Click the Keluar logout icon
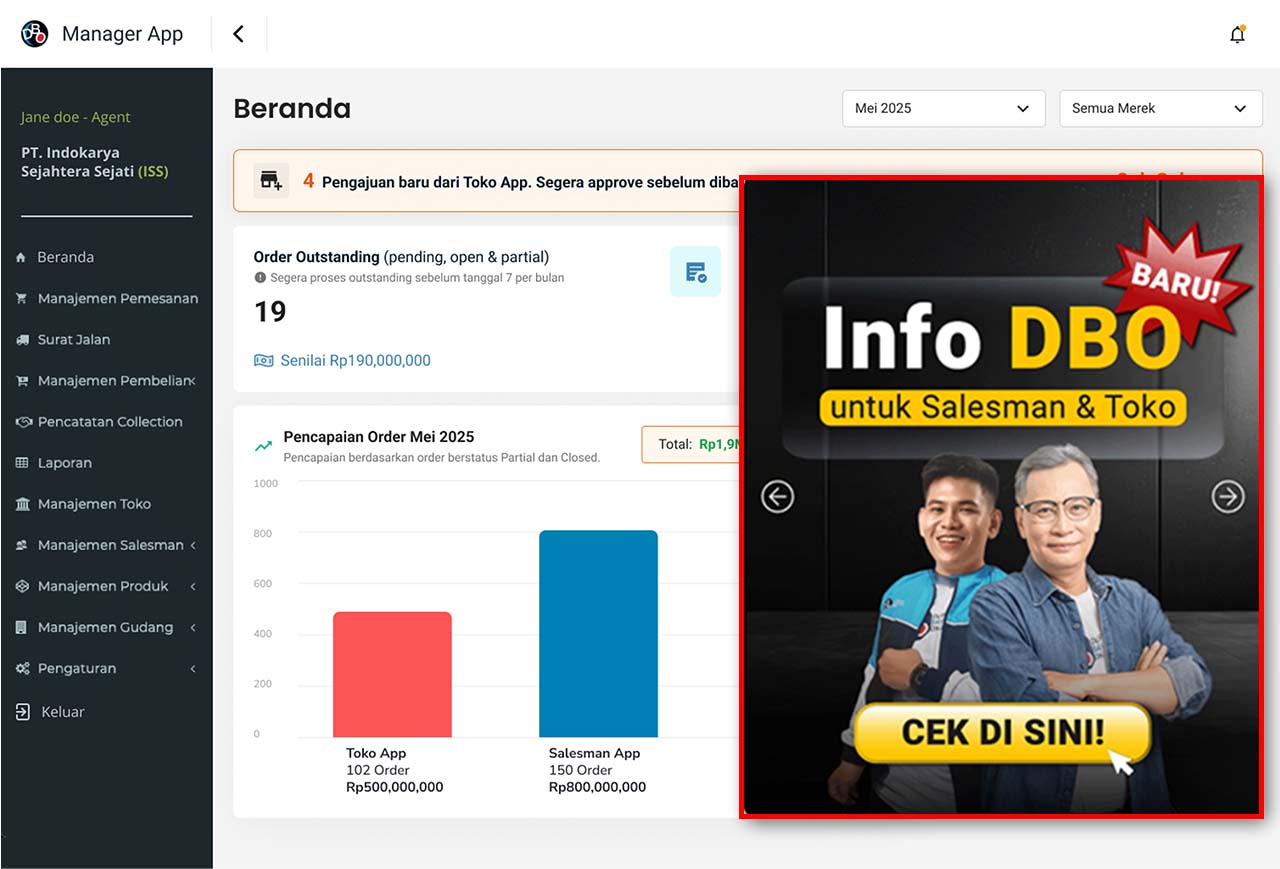Viewport: 1280px width, 869px height. (23, 712)
